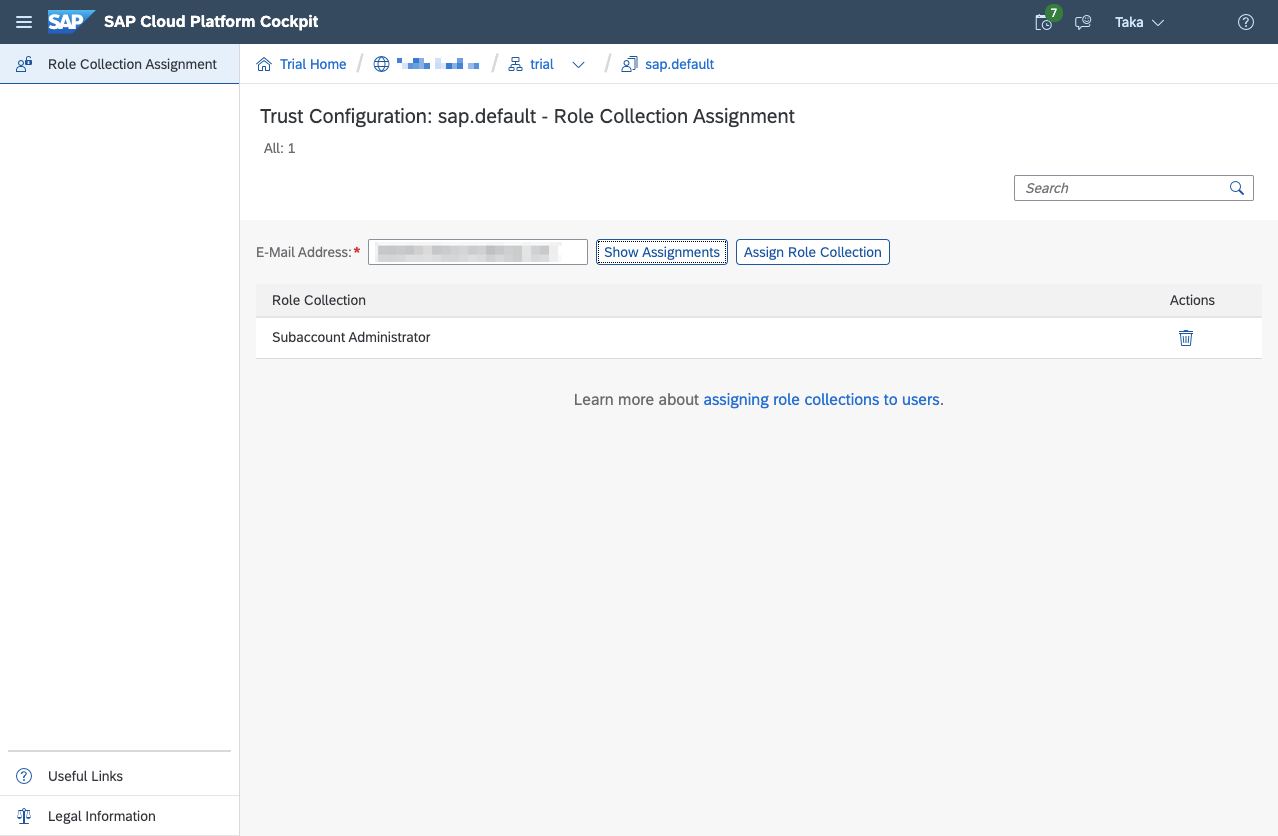Toggle the hamburger navigation menu
1278x836 pixels.
24,22
